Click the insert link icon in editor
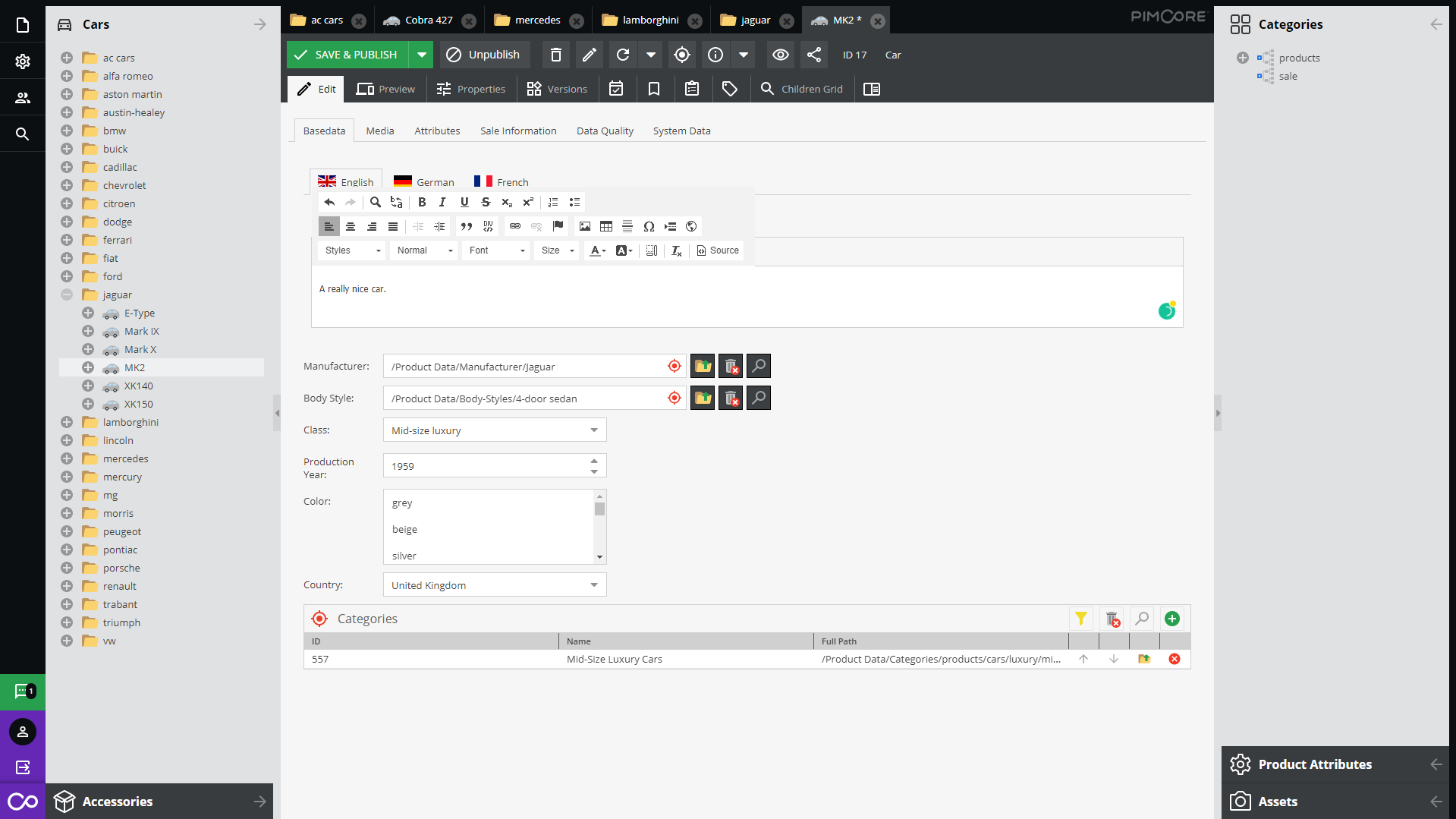 coord(515,226)
